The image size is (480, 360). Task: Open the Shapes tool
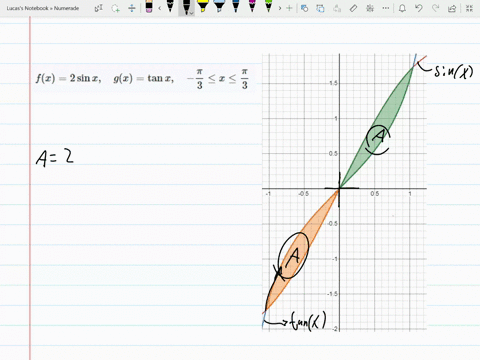point(304,8)
